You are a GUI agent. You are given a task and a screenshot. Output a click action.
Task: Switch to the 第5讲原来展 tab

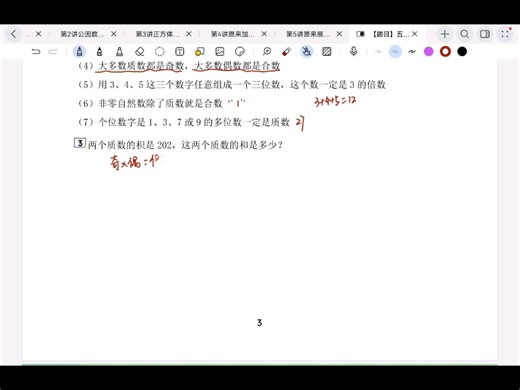[x=308, y=34]
